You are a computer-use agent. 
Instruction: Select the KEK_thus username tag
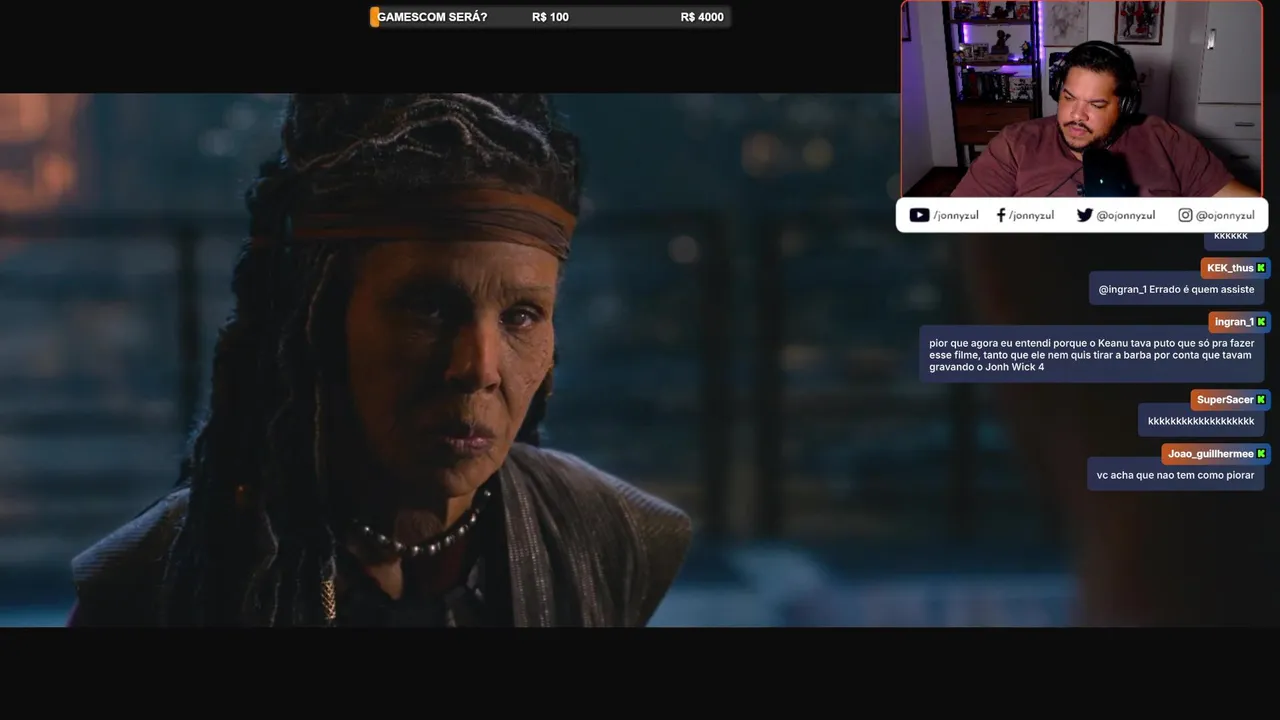tap(1236, 268)
